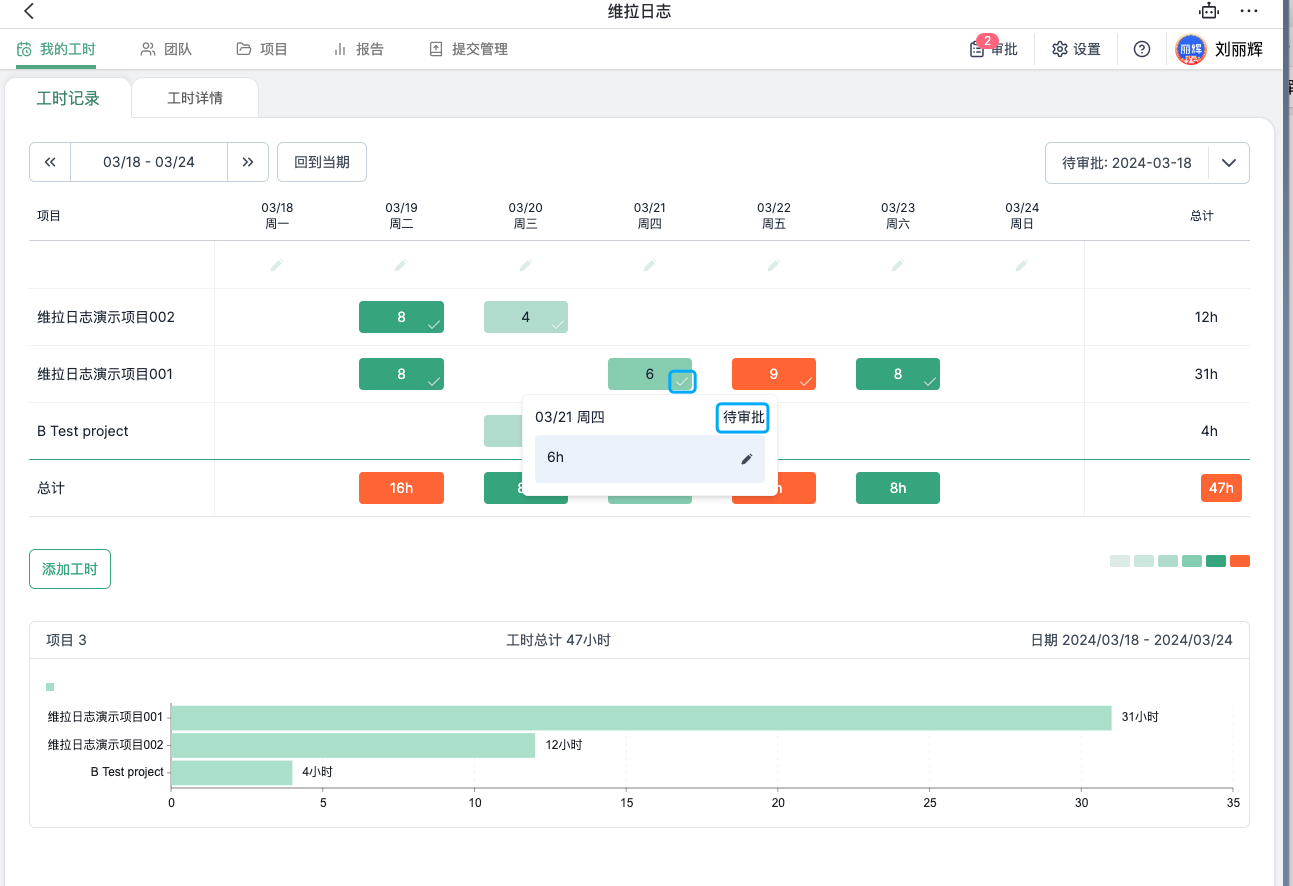Click the orange legend swatch
Image resolution: width=1293 pixels, height=886 pixels.
(x=1240, y=561)
